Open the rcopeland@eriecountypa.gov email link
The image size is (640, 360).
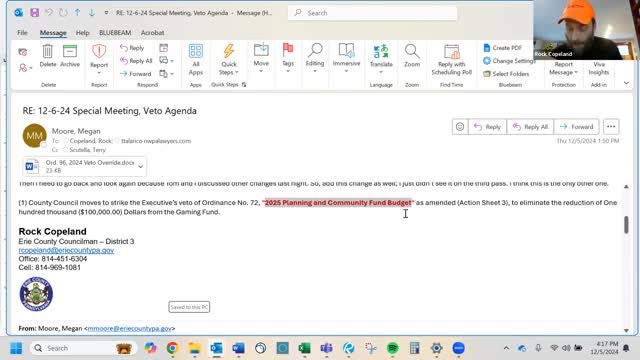pos(66,250)
